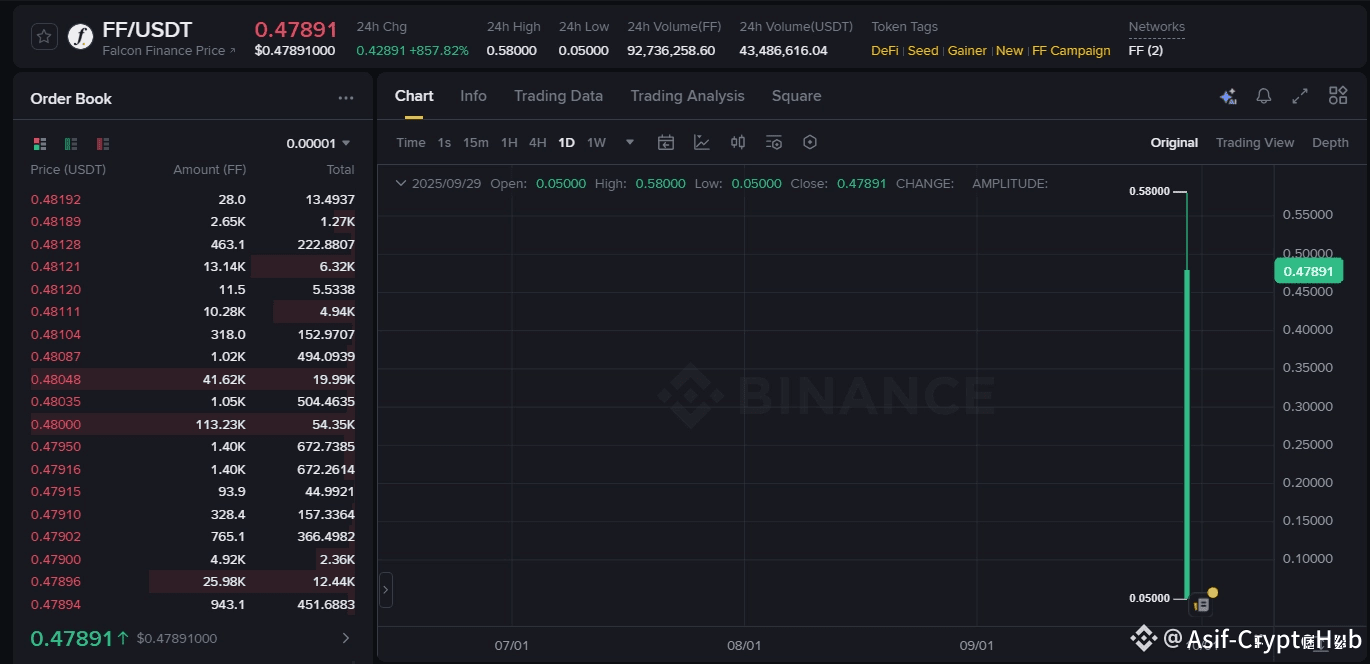Open chart settings hexagon icon
Image resolution: width=1370 pixels, height=664 pixels.
point(810,142)
